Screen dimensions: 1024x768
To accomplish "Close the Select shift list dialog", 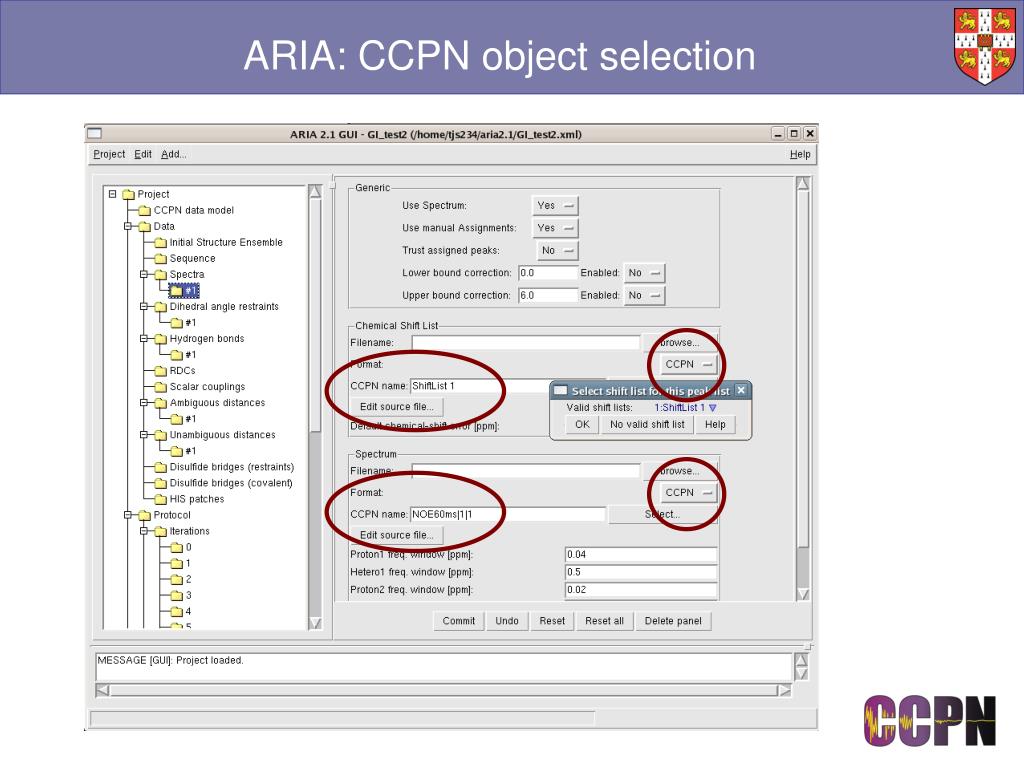I will pyautogui.click(x=741, y=391).
